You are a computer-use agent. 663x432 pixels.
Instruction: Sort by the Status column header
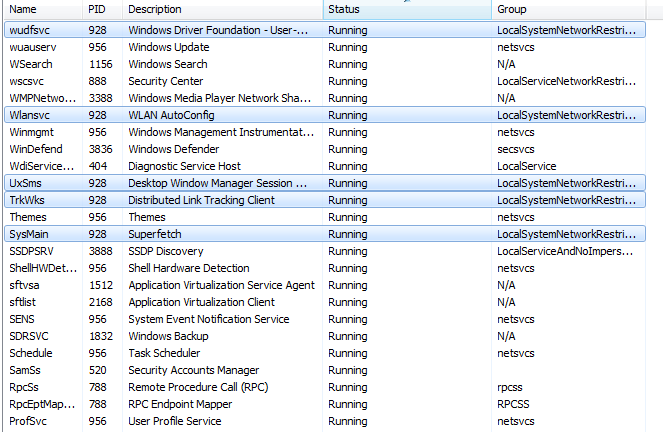coord(407,9)
